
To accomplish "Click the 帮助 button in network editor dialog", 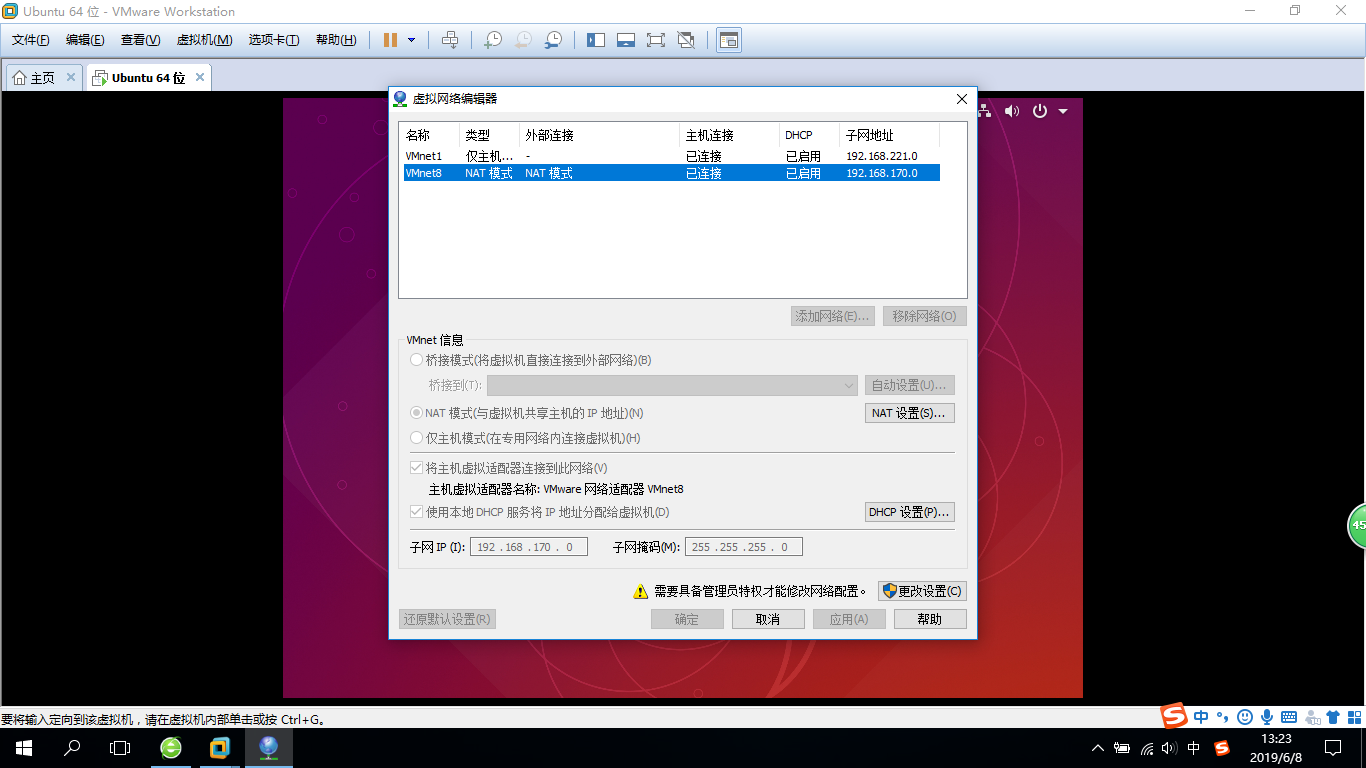I will (930, 619).
